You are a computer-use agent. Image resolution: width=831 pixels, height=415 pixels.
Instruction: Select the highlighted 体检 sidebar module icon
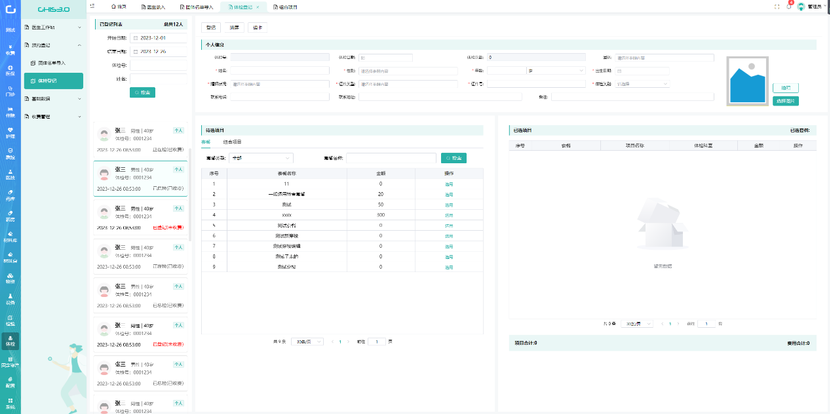pos(10,341)
